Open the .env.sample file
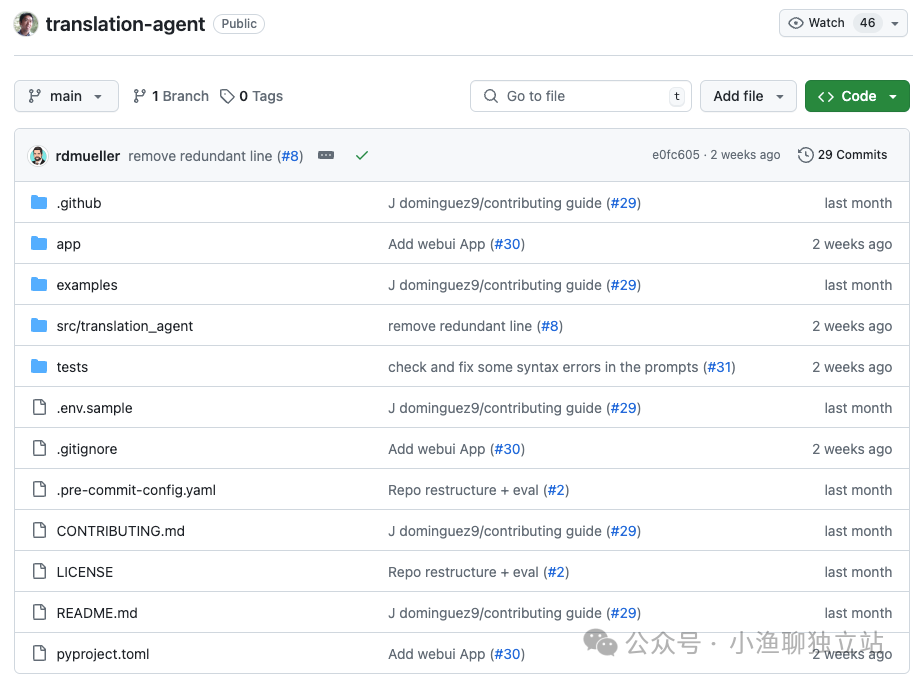 pos(94,408)
